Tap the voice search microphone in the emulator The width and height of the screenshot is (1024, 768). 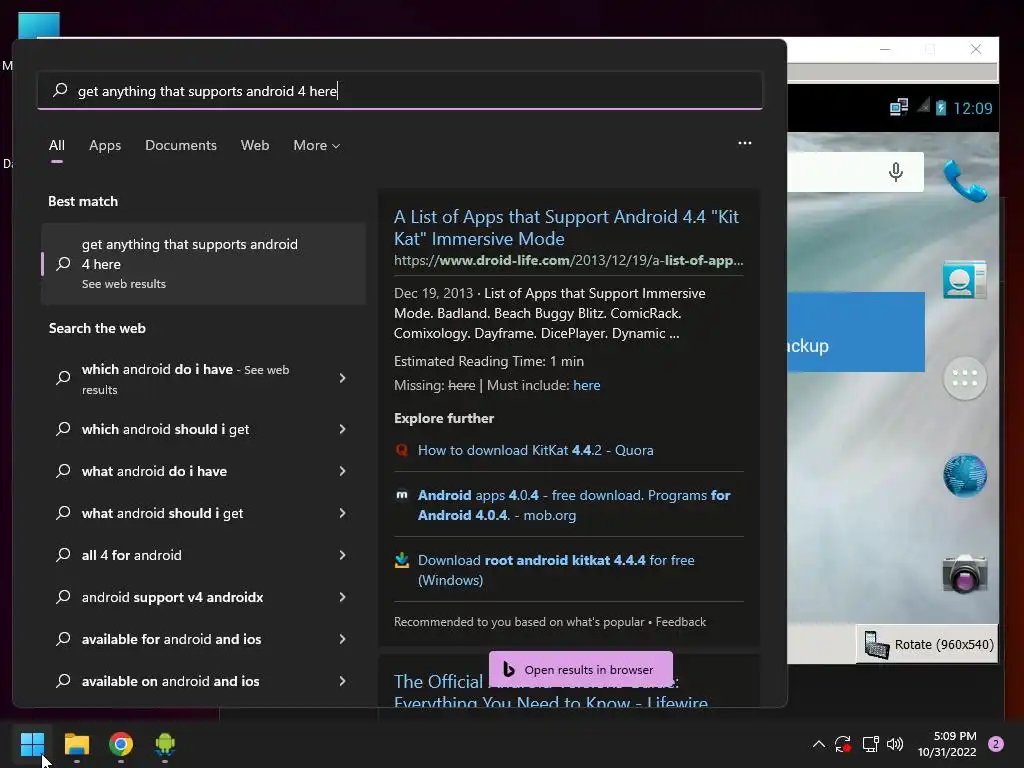(896, 172)
